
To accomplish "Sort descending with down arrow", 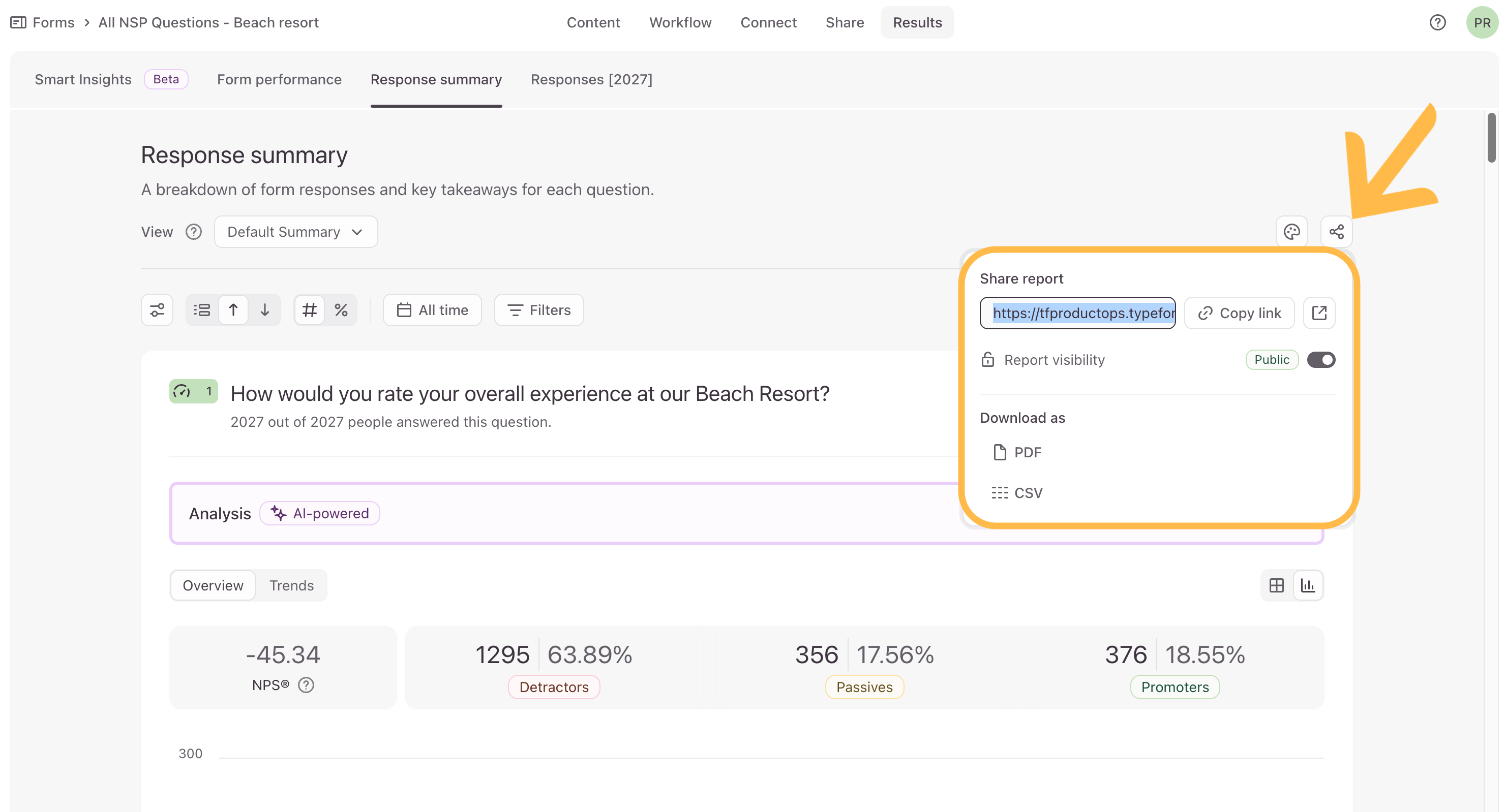I will coord(265,310).
